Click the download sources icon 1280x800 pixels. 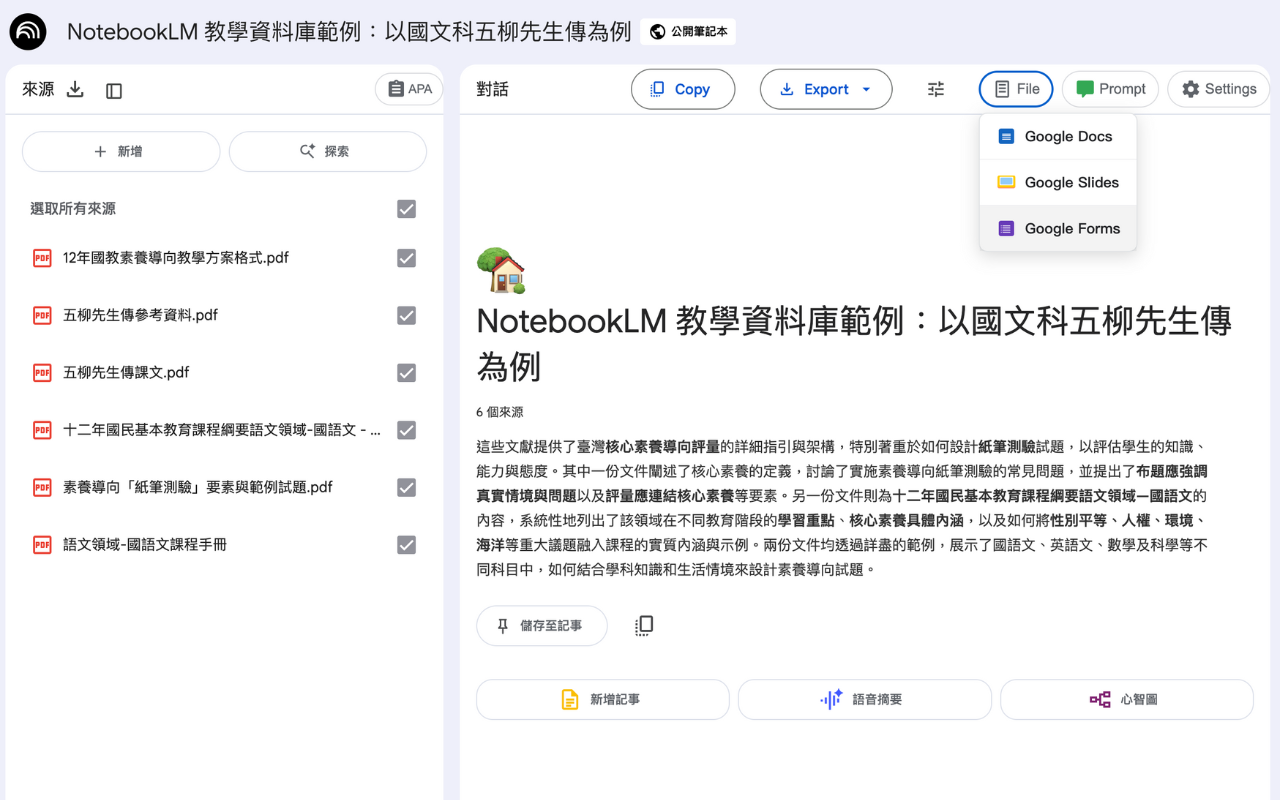pyautogui.click(x=75, y=89)
